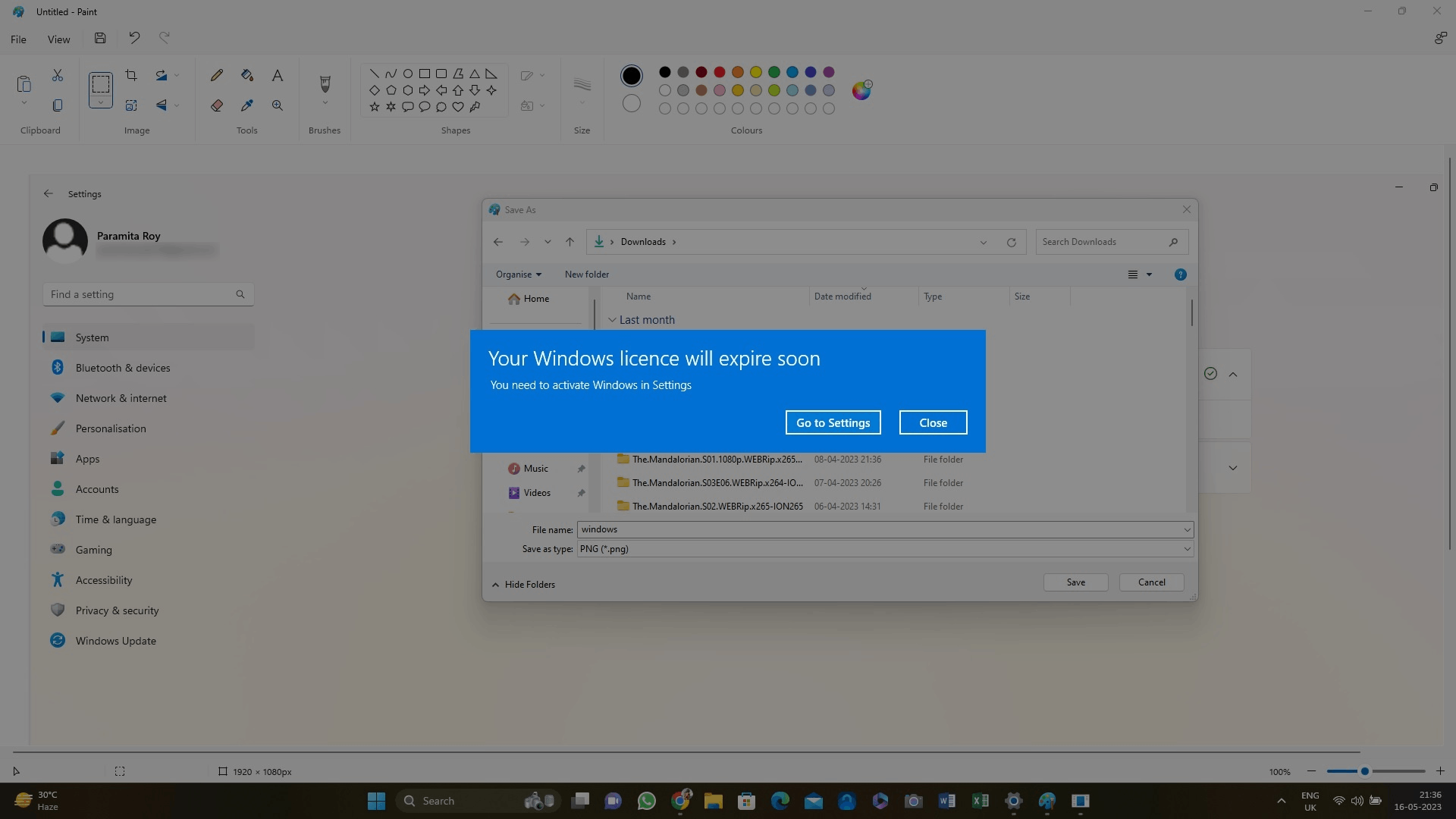Viewport: 1456px width, 819px height.
Task: Click the Find a setting search box
Action: tap(148, 294)
